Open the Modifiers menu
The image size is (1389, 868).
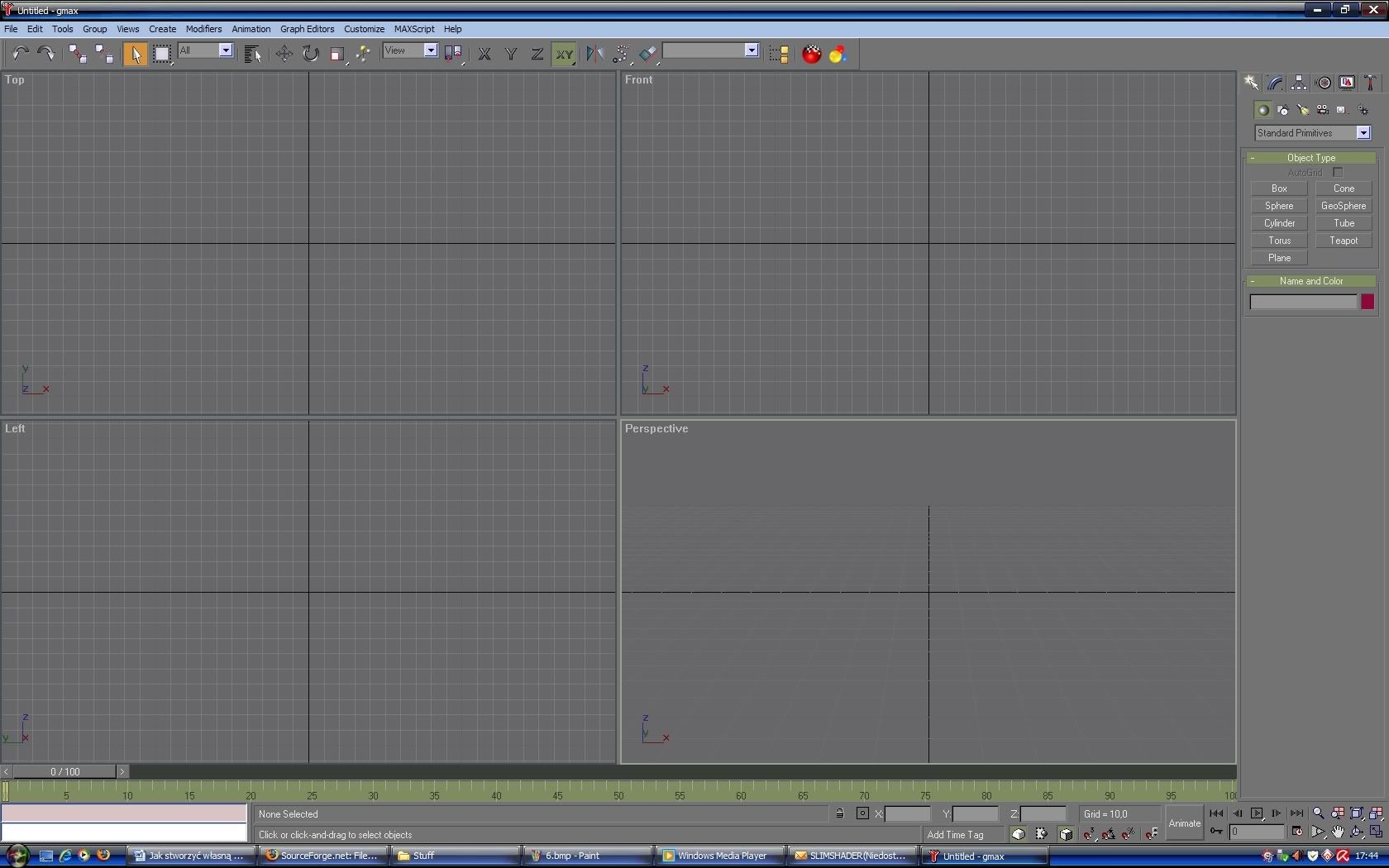[x=203, y=29]
